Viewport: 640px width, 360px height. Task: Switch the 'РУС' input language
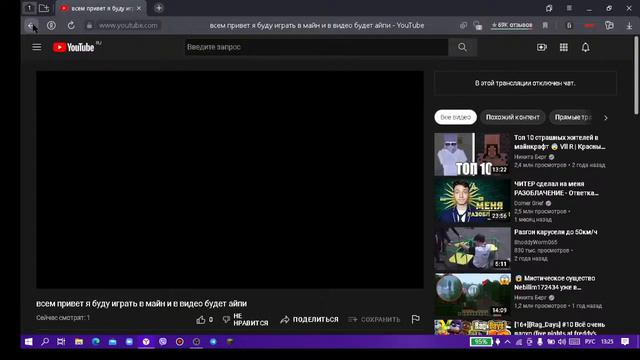click(x=589, y=342)
